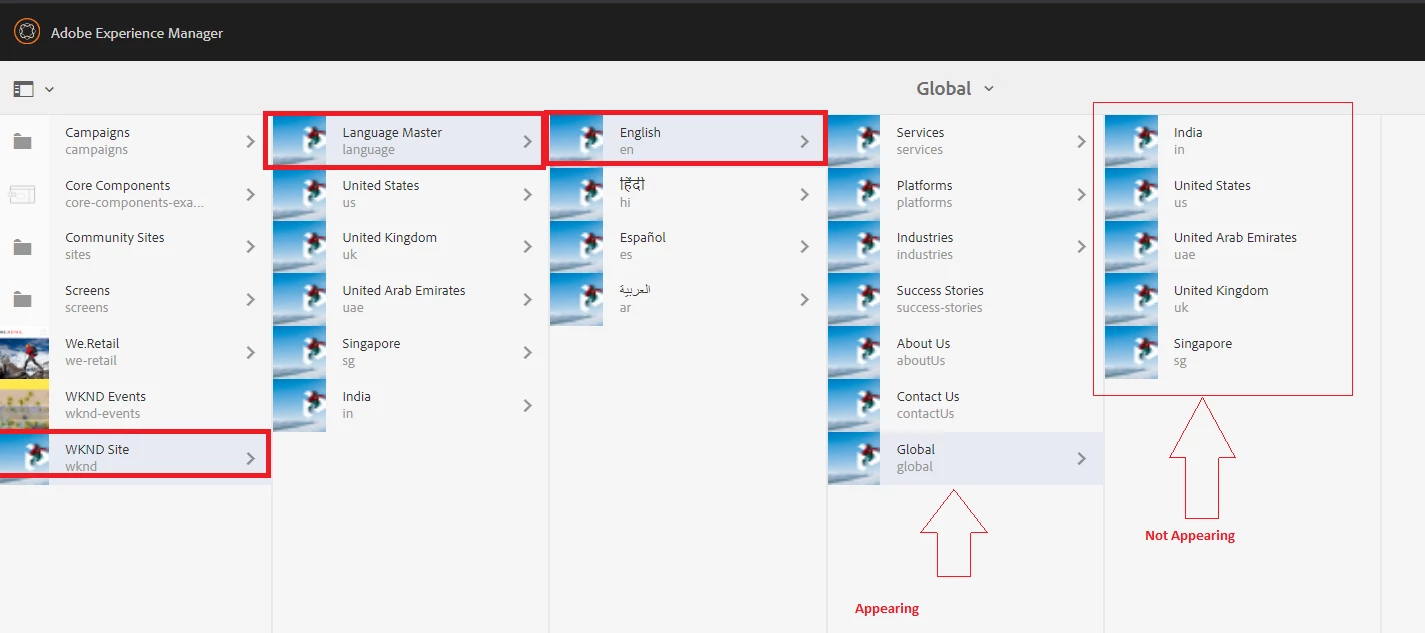Open the WKND Events site row
Image resolution: width=1425 pixels, height=633 pixels.
135,405
